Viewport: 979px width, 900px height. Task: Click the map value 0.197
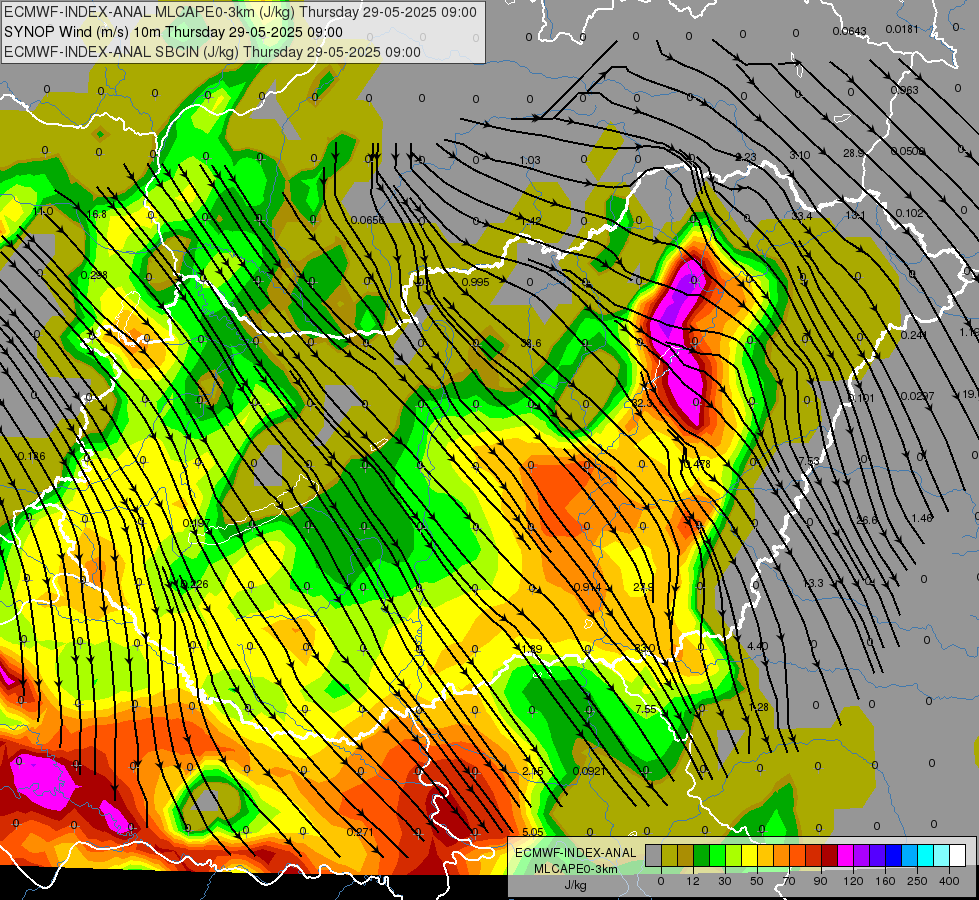[196, 523]
